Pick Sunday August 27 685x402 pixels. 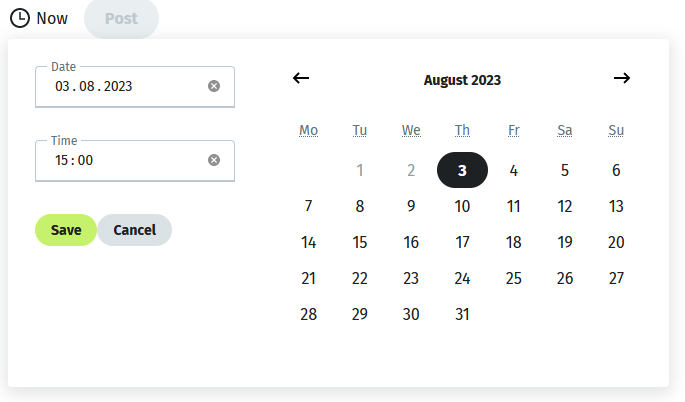(x=616, y=278)
